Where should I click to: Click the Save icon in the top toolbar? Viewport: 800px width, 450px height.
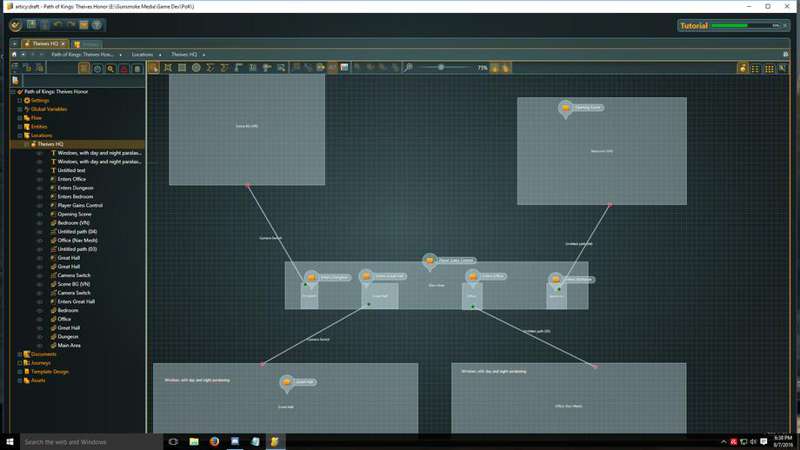(31, 24)
